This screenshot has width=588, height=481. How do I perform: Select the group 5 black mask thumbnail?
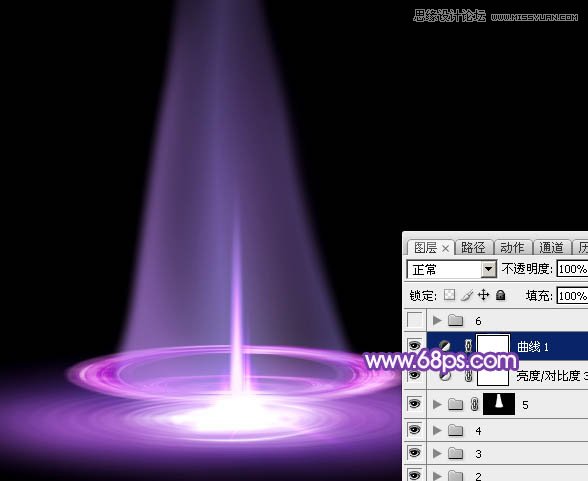(x=499, y=404)
